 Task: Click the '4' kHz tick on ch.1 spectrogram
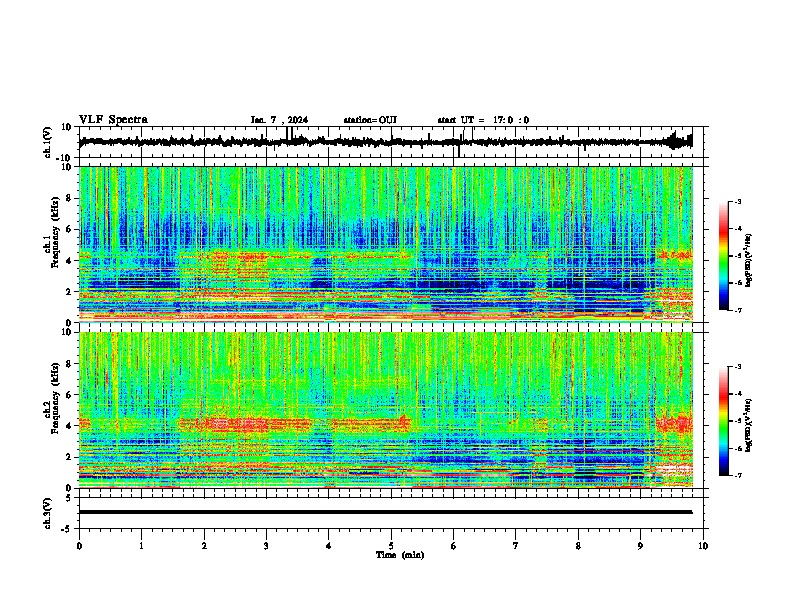(69, 261)
